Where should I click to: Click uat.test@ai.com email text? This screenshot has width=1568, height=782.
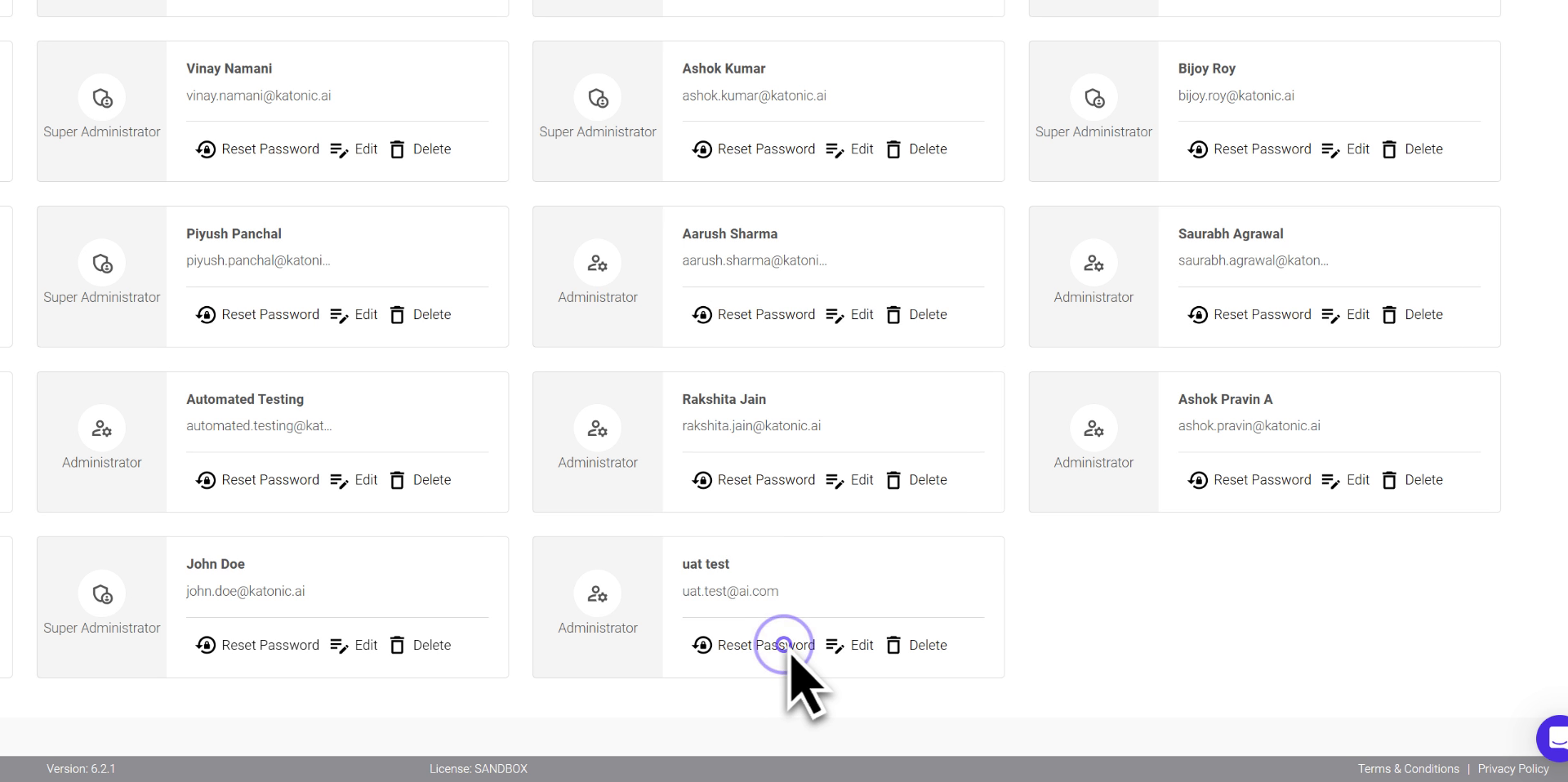[x=730, y=591]
